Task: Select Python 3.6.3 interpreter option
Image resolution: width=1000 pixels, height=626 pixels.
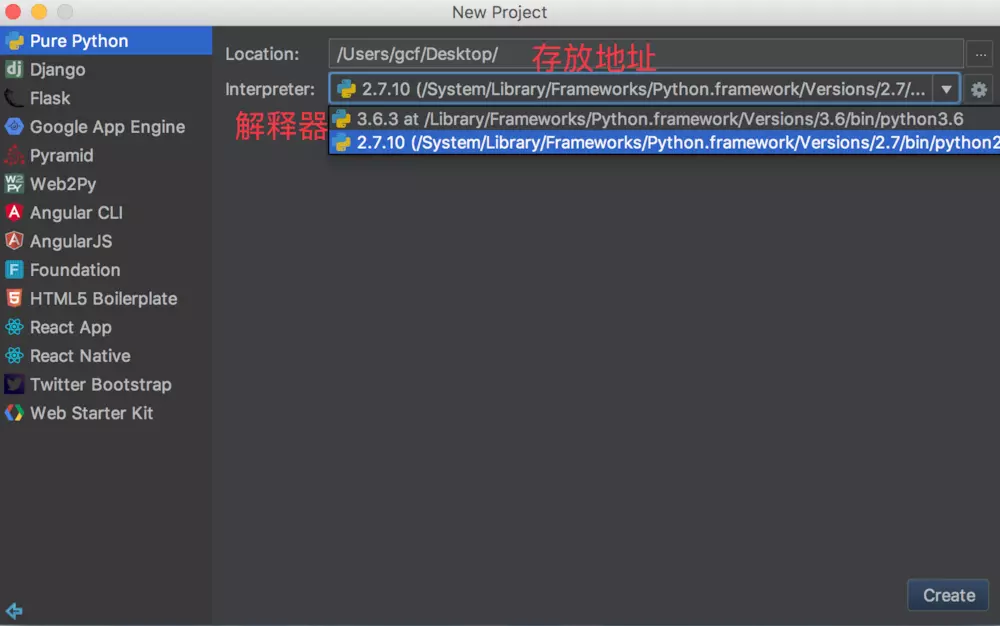Action: 660,119
